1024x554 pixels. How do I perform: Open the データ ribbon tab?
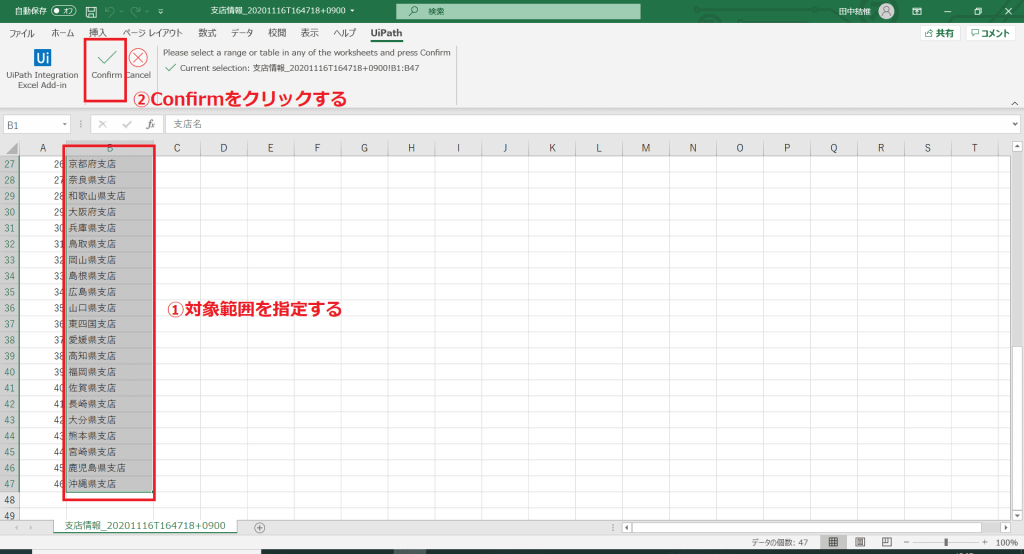click(x=242, y=33)
